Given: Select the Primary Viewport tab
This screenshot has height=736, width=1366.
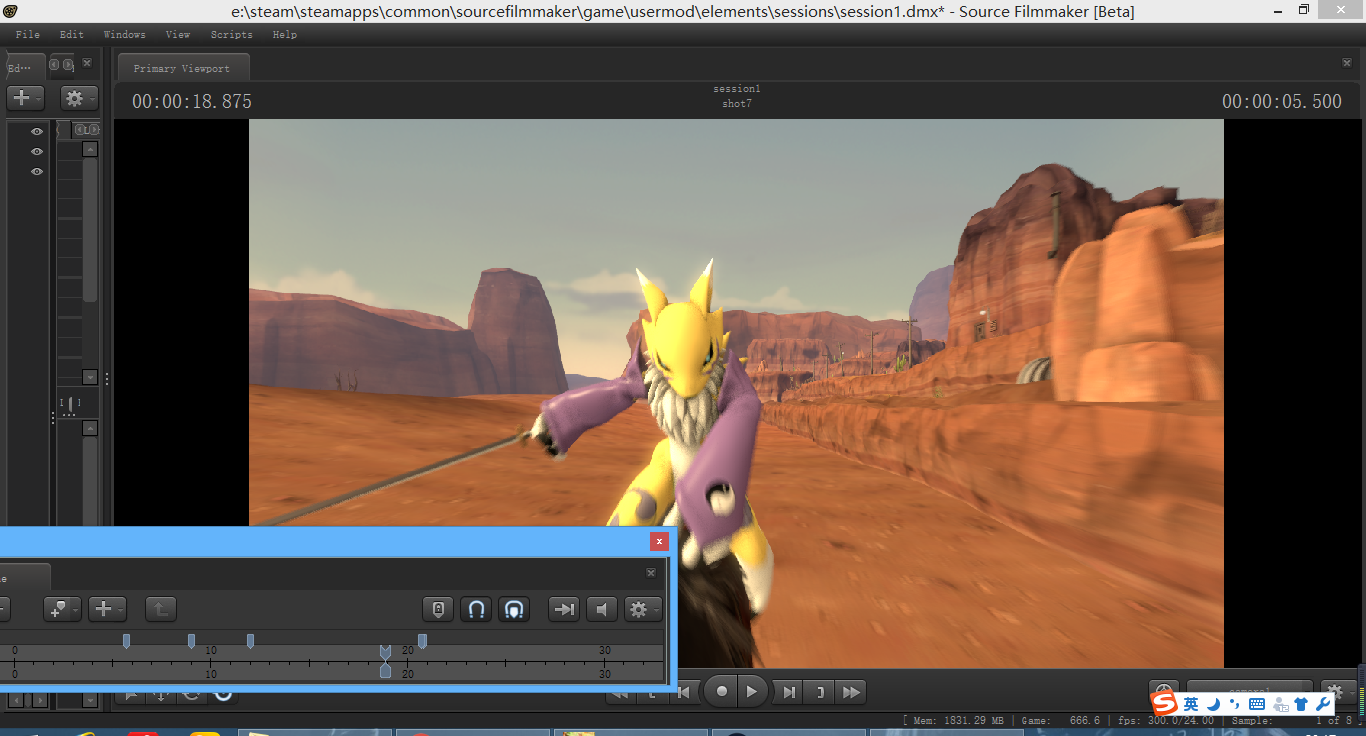Looking at the screenshot, I should (182, 69).
